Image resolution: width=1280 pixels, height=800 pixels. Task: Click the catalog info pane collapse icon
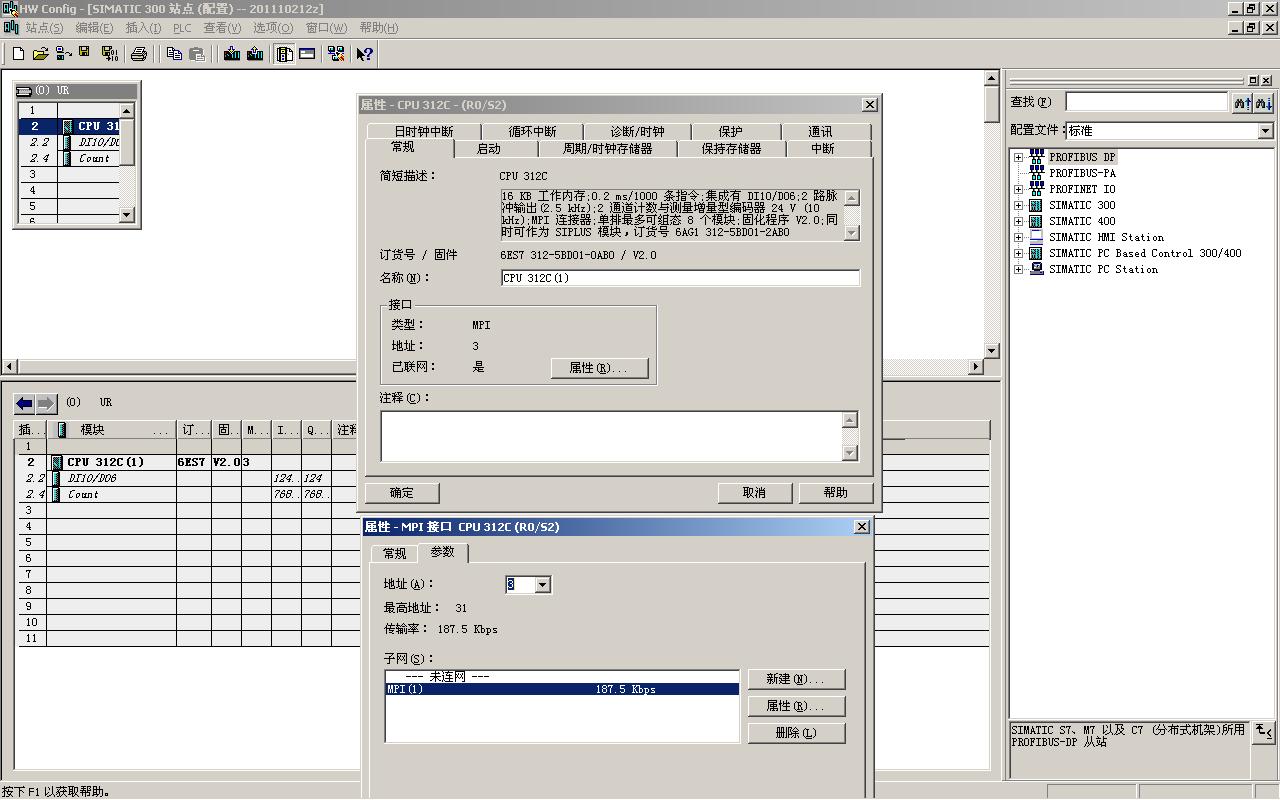pyautogui.click(x=1264, y=732)
